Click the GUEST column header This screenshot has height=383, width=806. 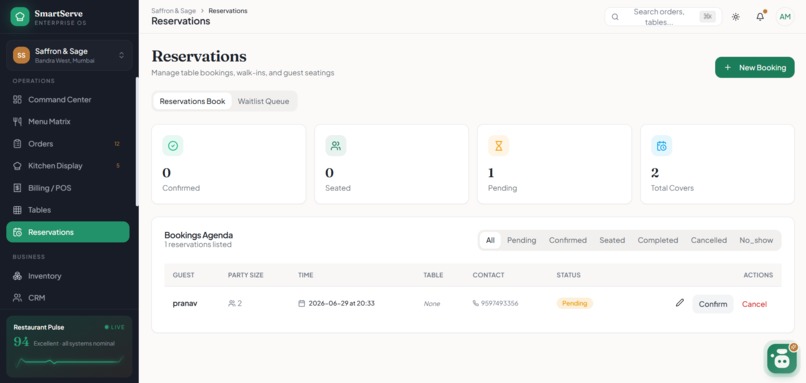184,275
